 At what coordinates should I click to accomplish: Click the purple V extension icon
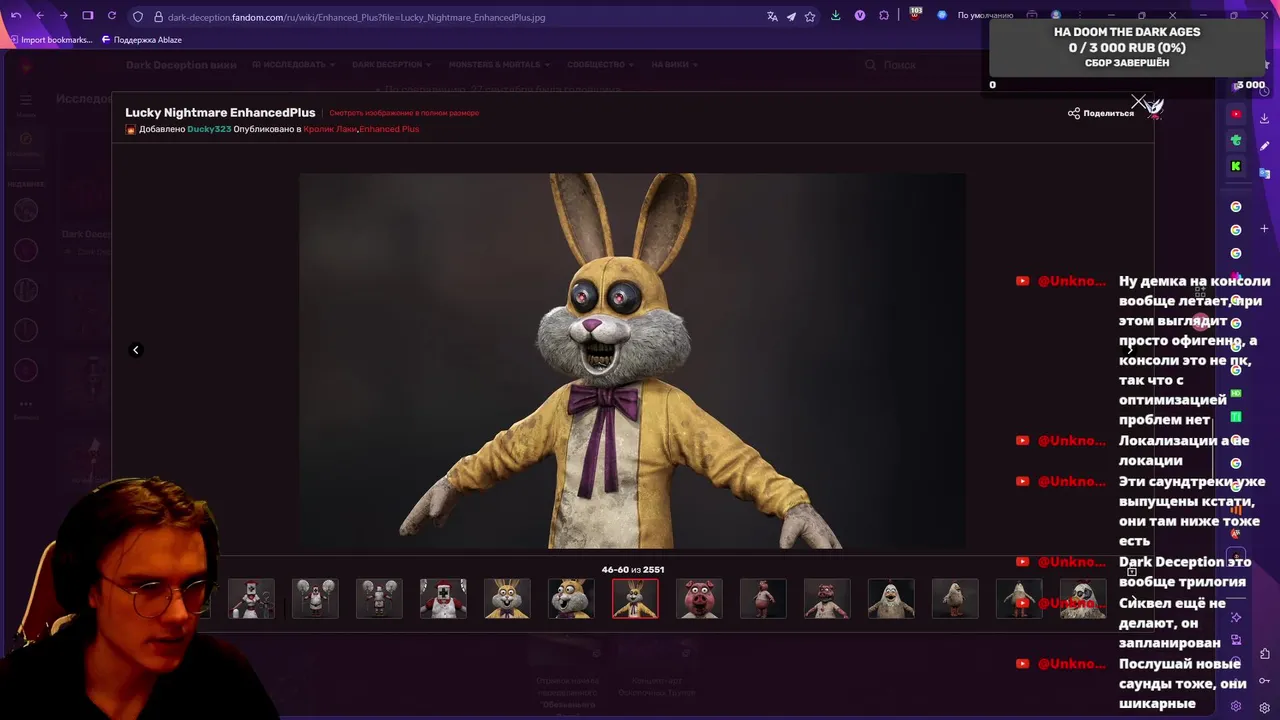pos(860,16)
